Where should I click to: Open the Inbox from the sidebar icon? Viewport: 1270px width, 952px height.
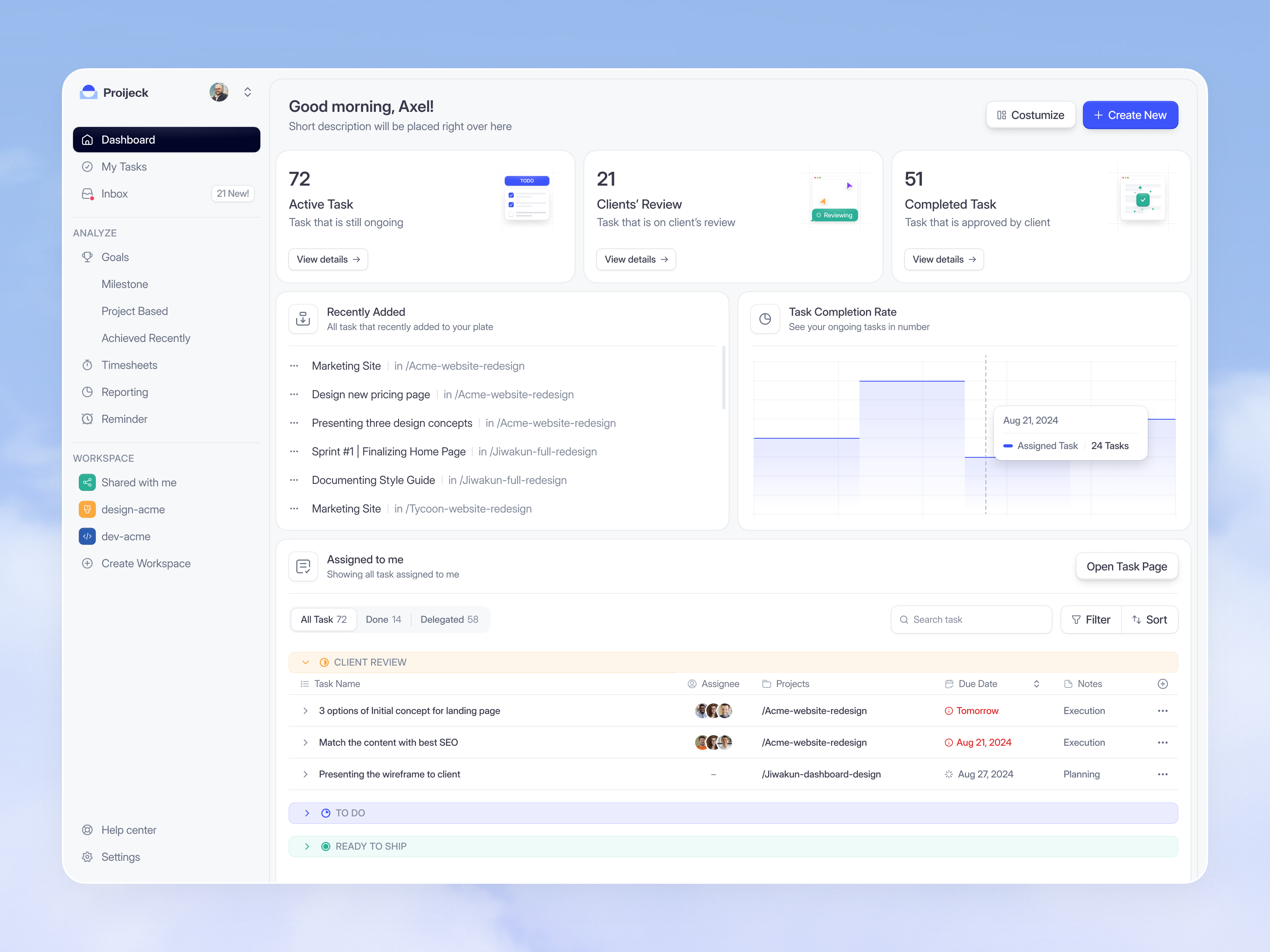coord(87,194)
